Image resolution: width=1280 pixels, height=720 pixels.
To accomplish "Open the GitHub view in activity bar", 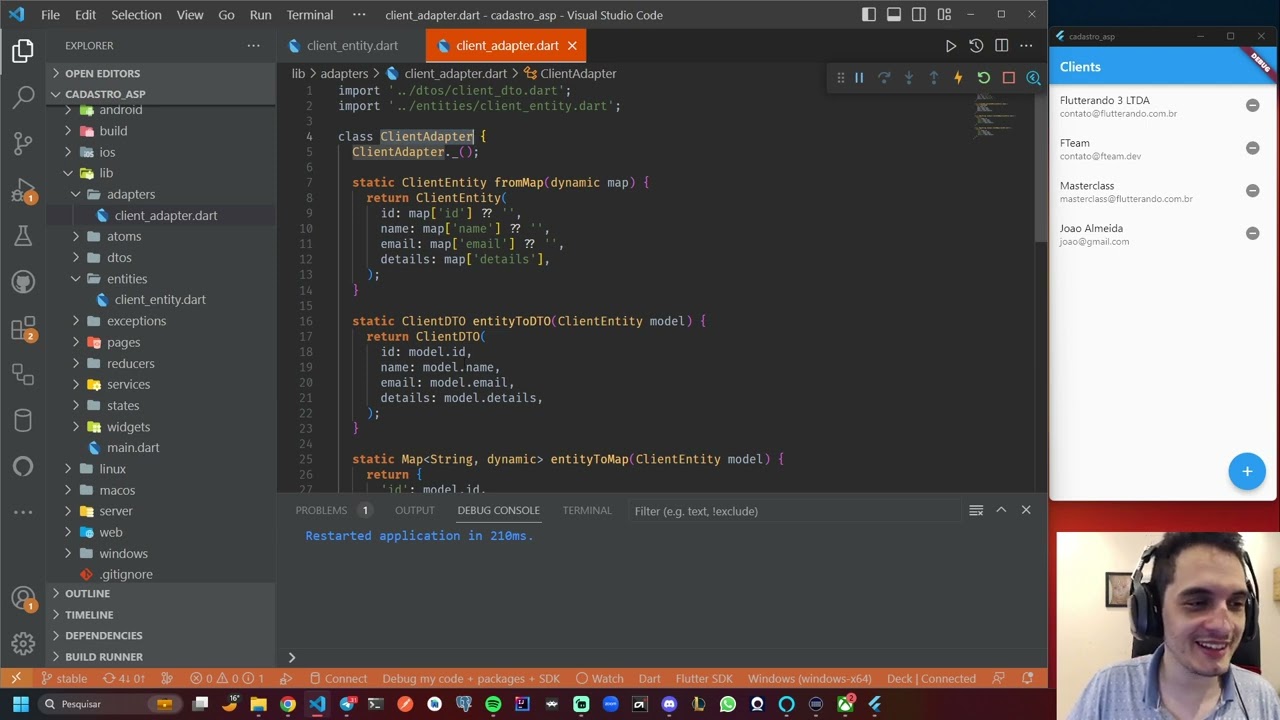I will coord(23,283).
